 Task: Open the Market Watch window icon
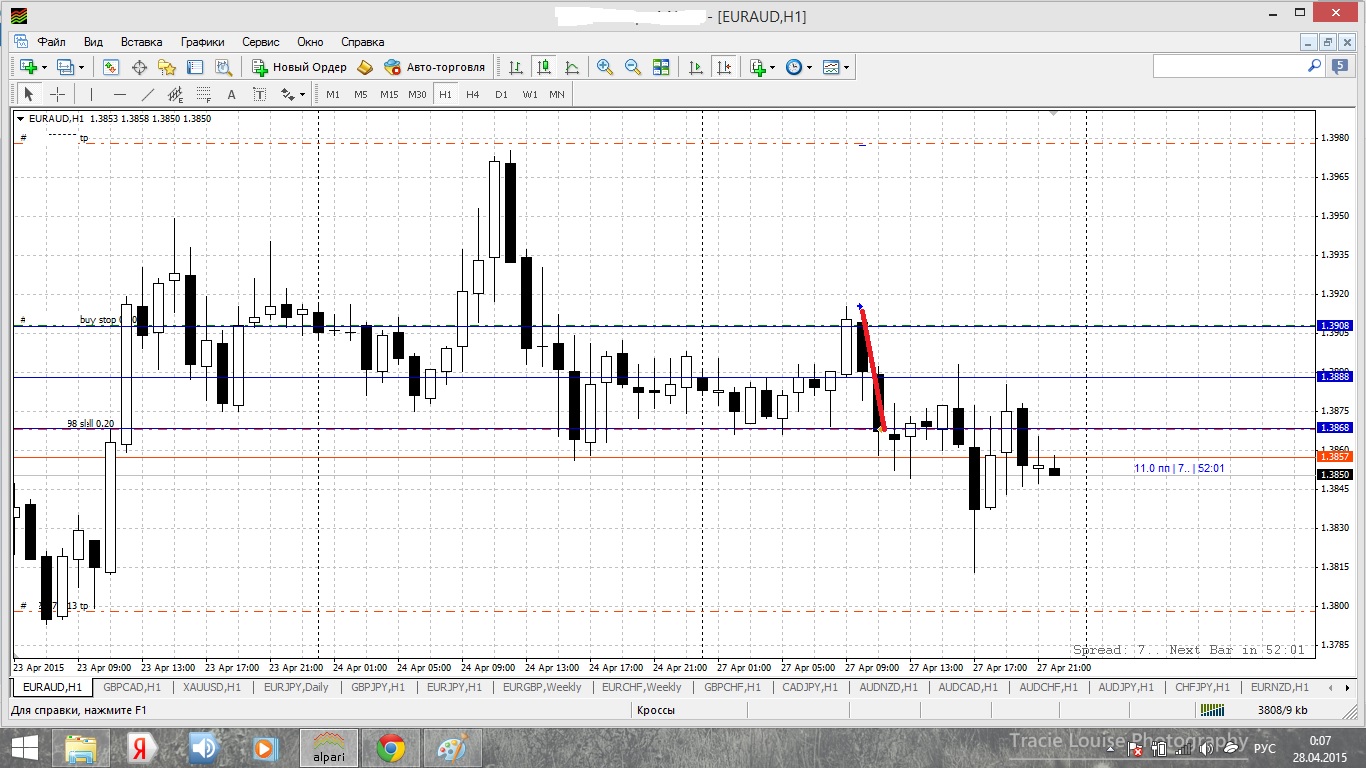click(x=111, y=67)
